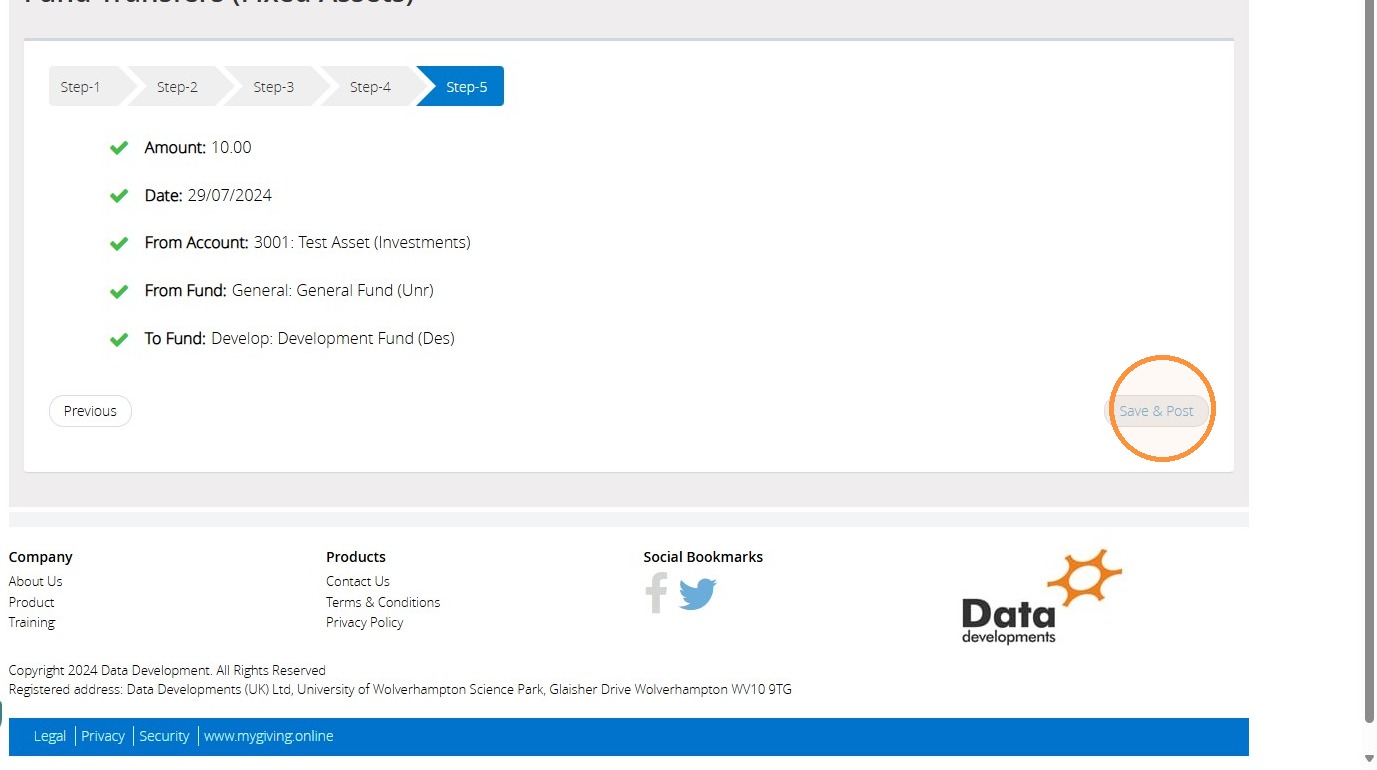Open the Contact Us link

(358, 581)
